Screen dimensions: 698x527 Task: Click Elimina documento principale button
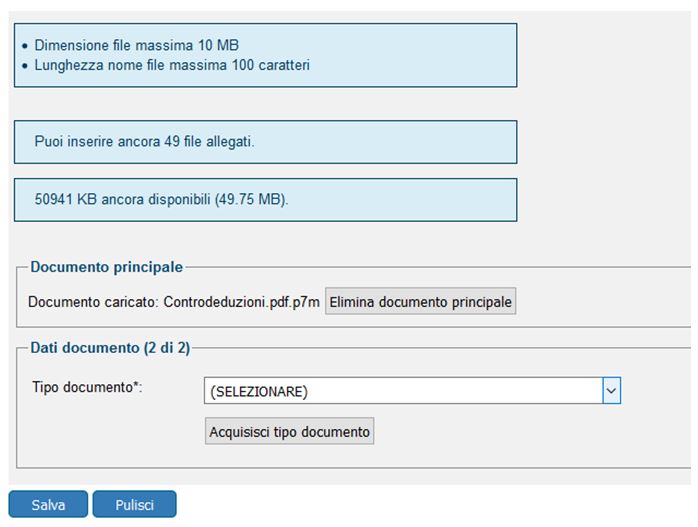420,301
